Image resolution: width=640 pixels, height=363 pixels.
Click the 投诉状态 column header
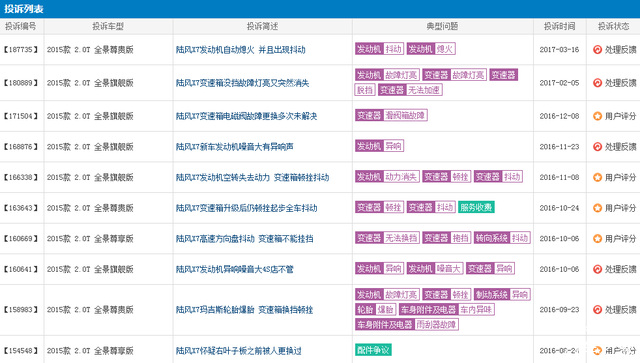coord(613,27)
